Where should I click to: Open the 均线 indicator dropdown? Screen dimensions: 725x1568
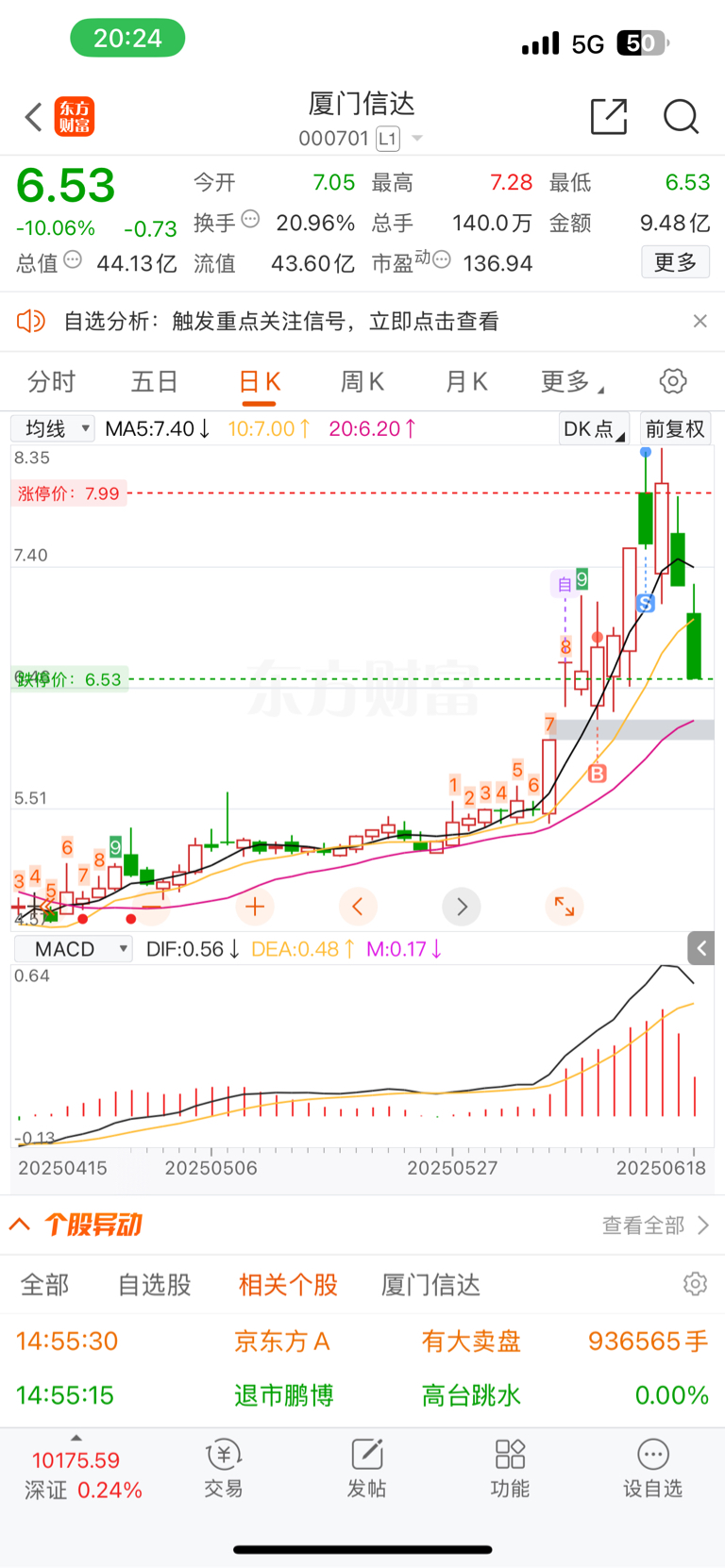click(x=53, y=428)
